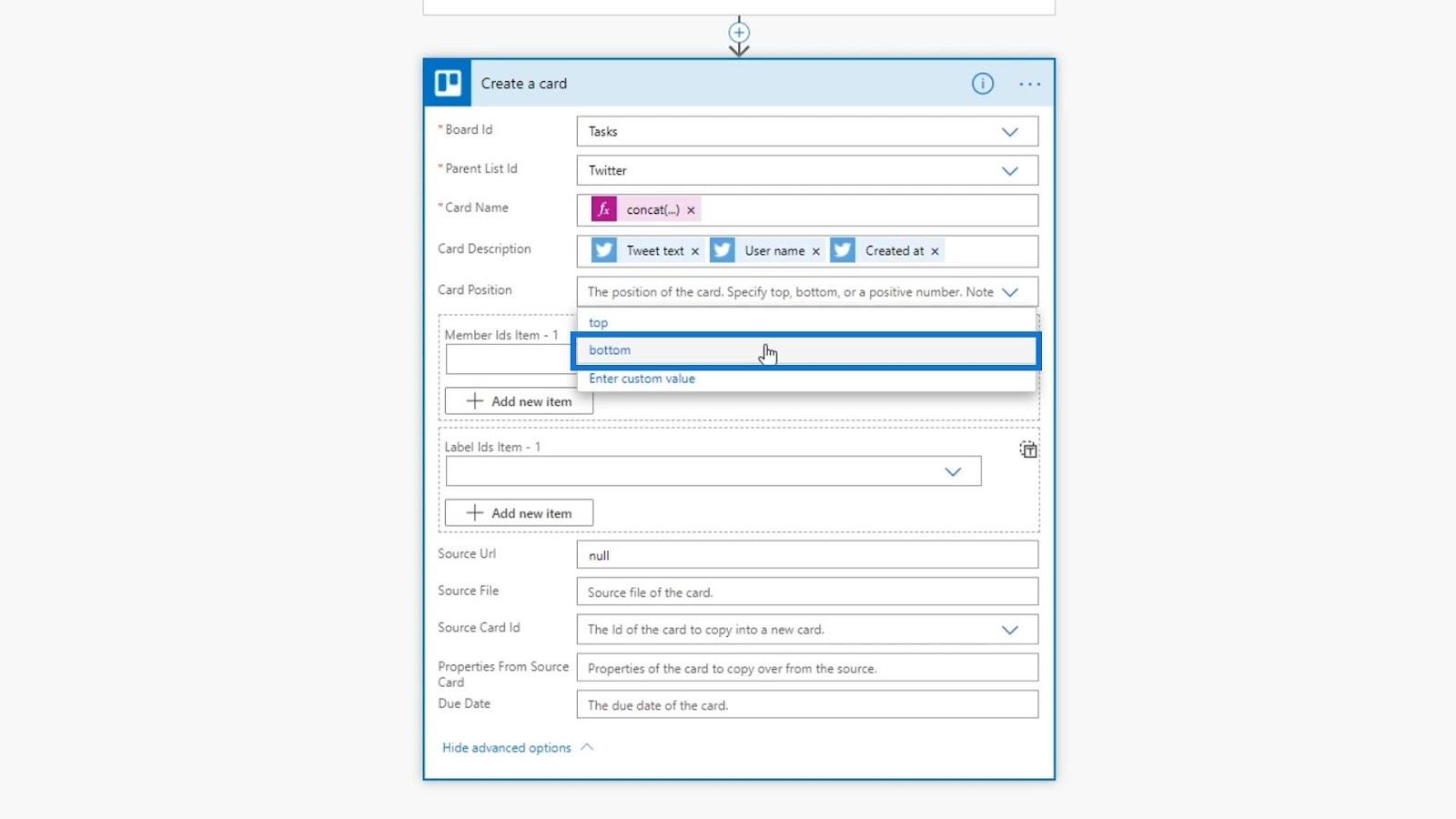This screenshot has width=1456, height=819.
Task: Remove the concat(...) token
Action: (x=691, y=210)
